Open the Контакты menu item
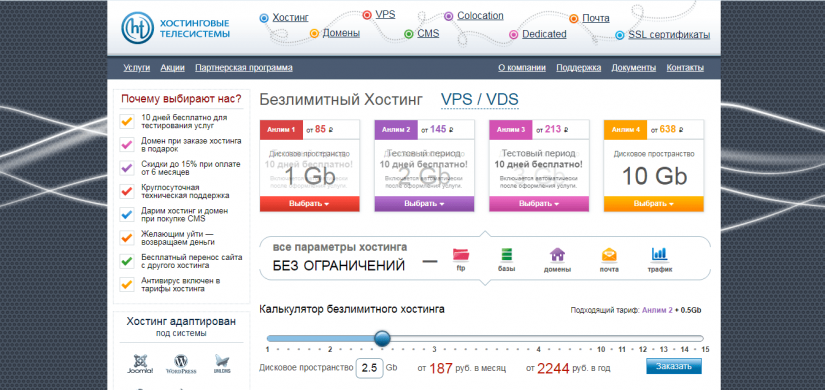 [685, 68]
